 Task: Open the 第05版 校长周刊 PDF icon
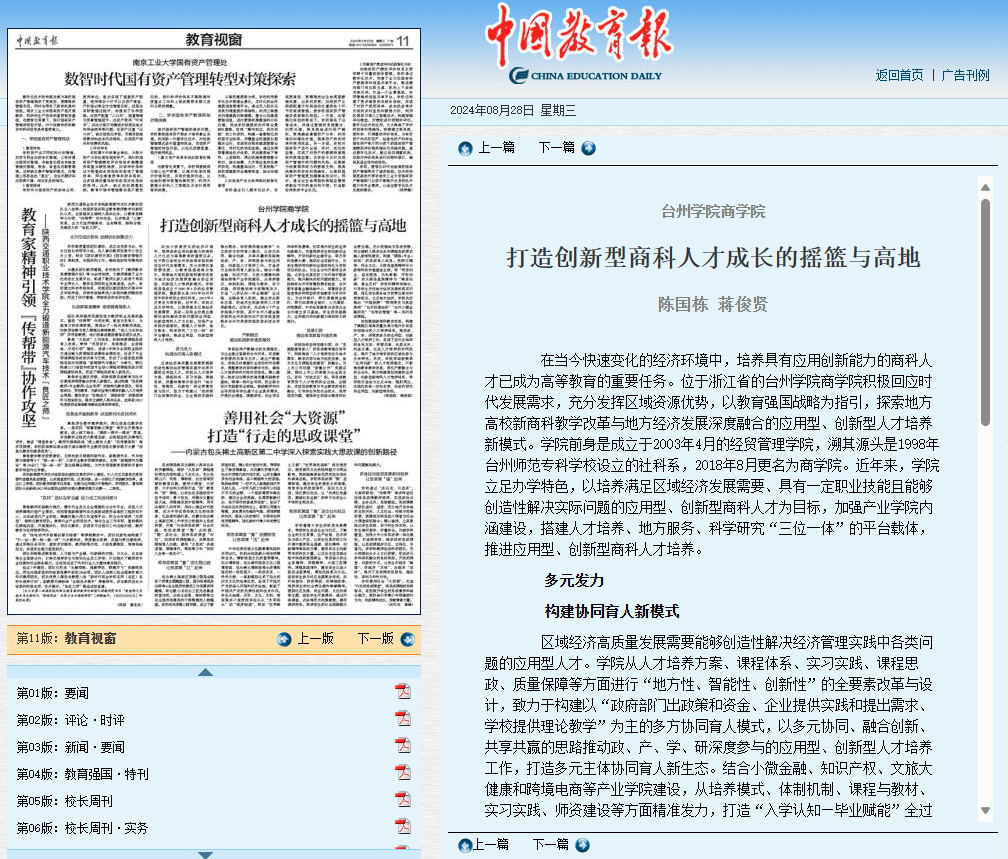tap(403, 800)
